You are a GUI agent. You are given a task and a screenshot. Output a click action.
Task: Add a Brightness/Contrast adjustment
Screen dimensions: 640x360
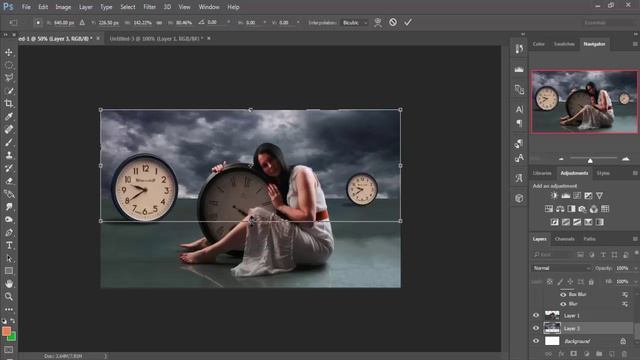[x=554, y=196]
